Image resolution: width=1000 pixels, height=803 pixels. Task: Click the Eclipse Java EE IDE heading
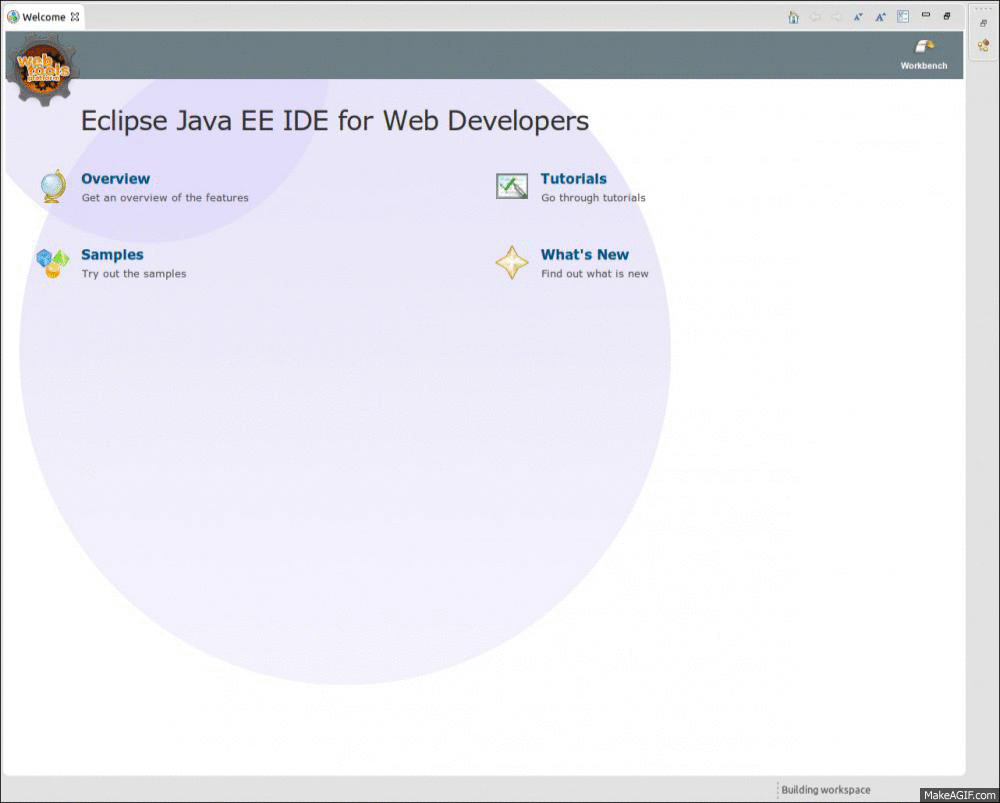click(335, 121)
